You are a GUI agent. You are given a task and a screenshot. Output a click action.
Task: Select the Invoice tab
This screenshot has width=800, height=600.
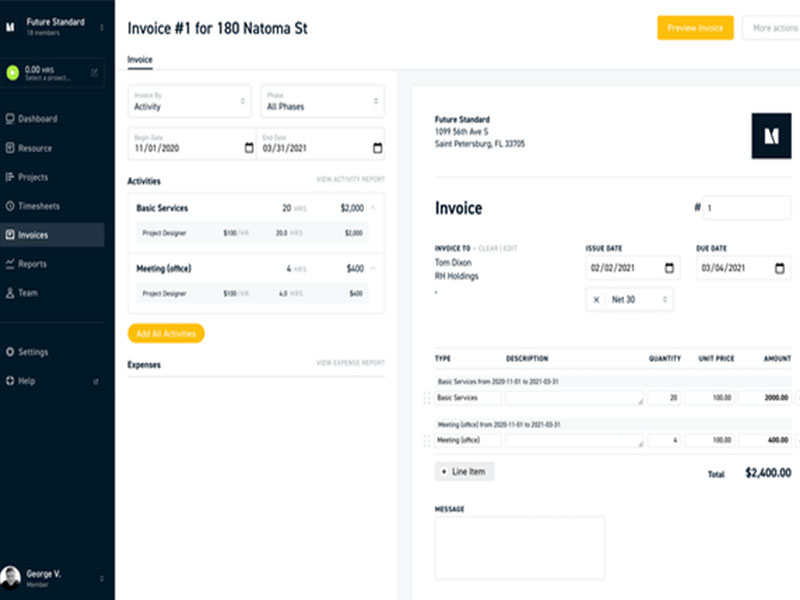(140, 60)
